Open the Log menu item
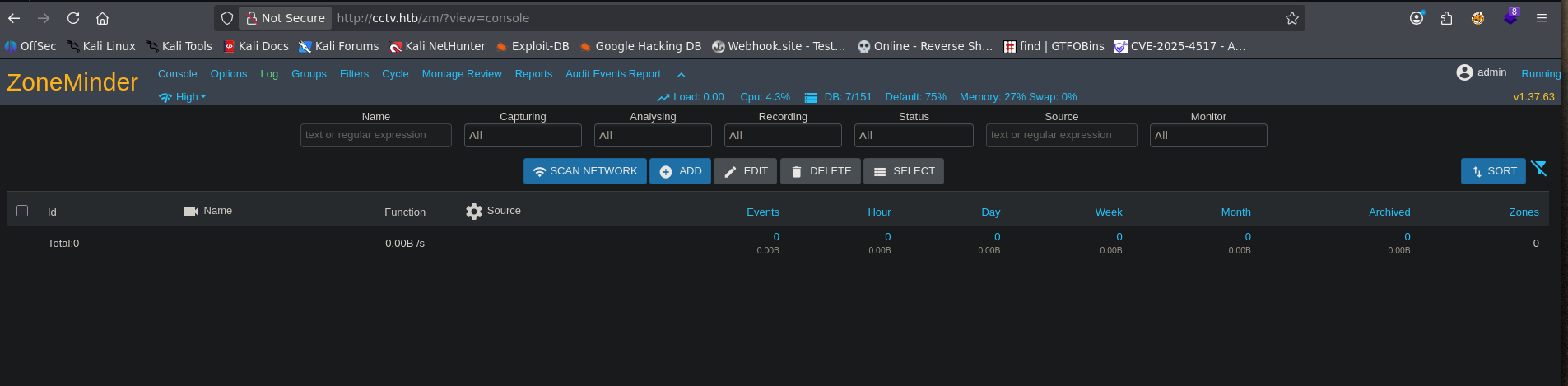1568x386 pixels. 269,74
